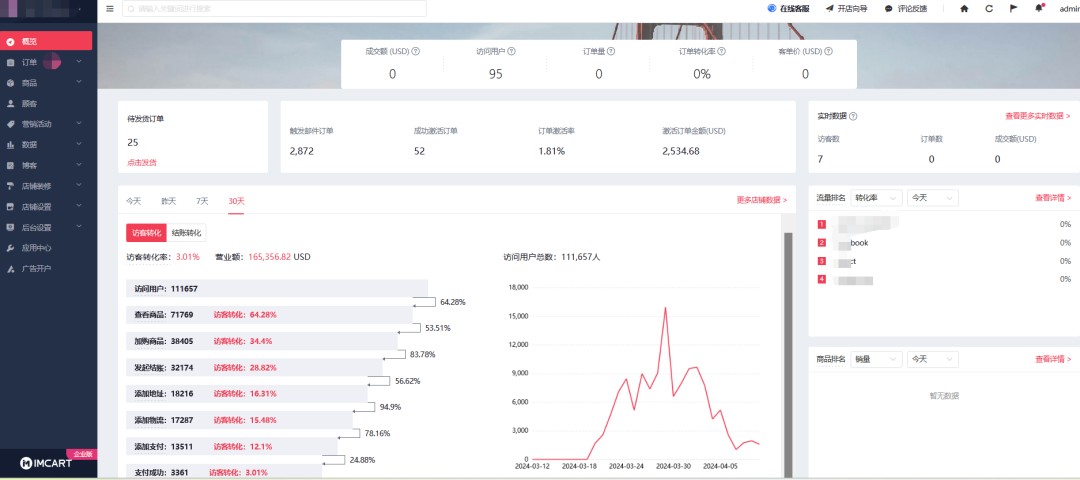
Task: Click the refresh icon in header
Action: tap(989, 8)
